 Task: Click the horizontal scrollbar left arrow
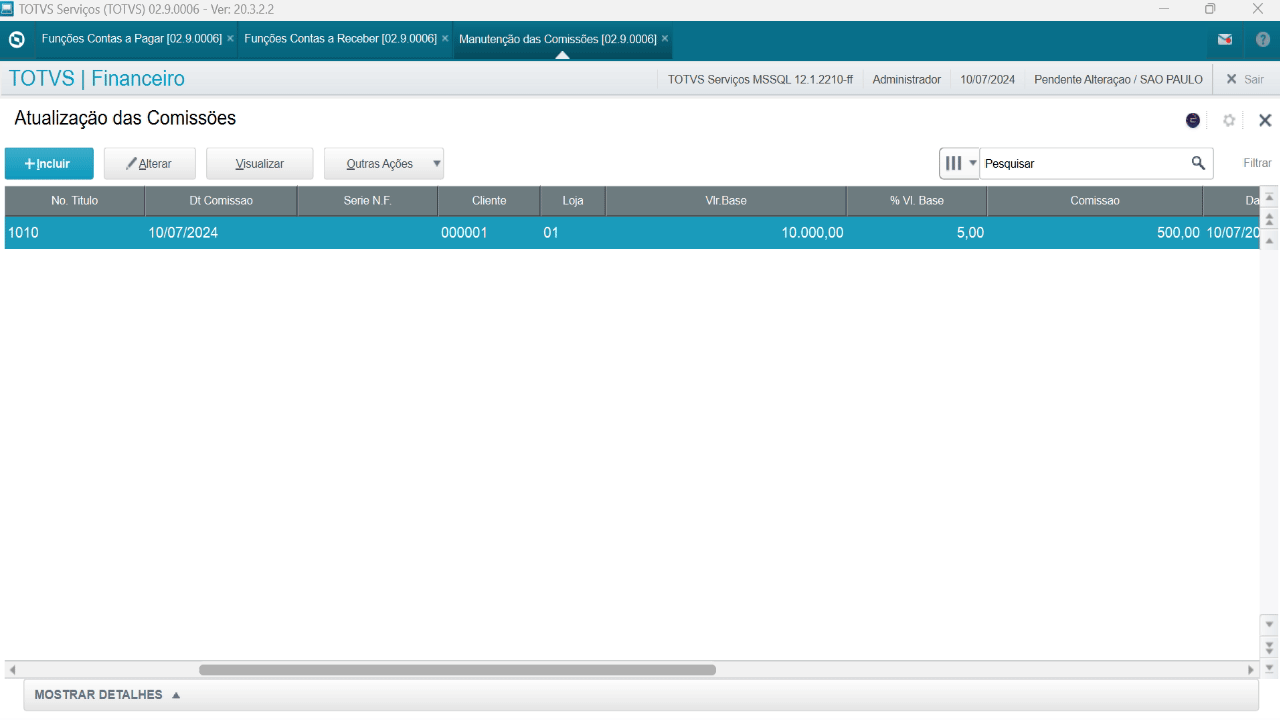[12, 670]
